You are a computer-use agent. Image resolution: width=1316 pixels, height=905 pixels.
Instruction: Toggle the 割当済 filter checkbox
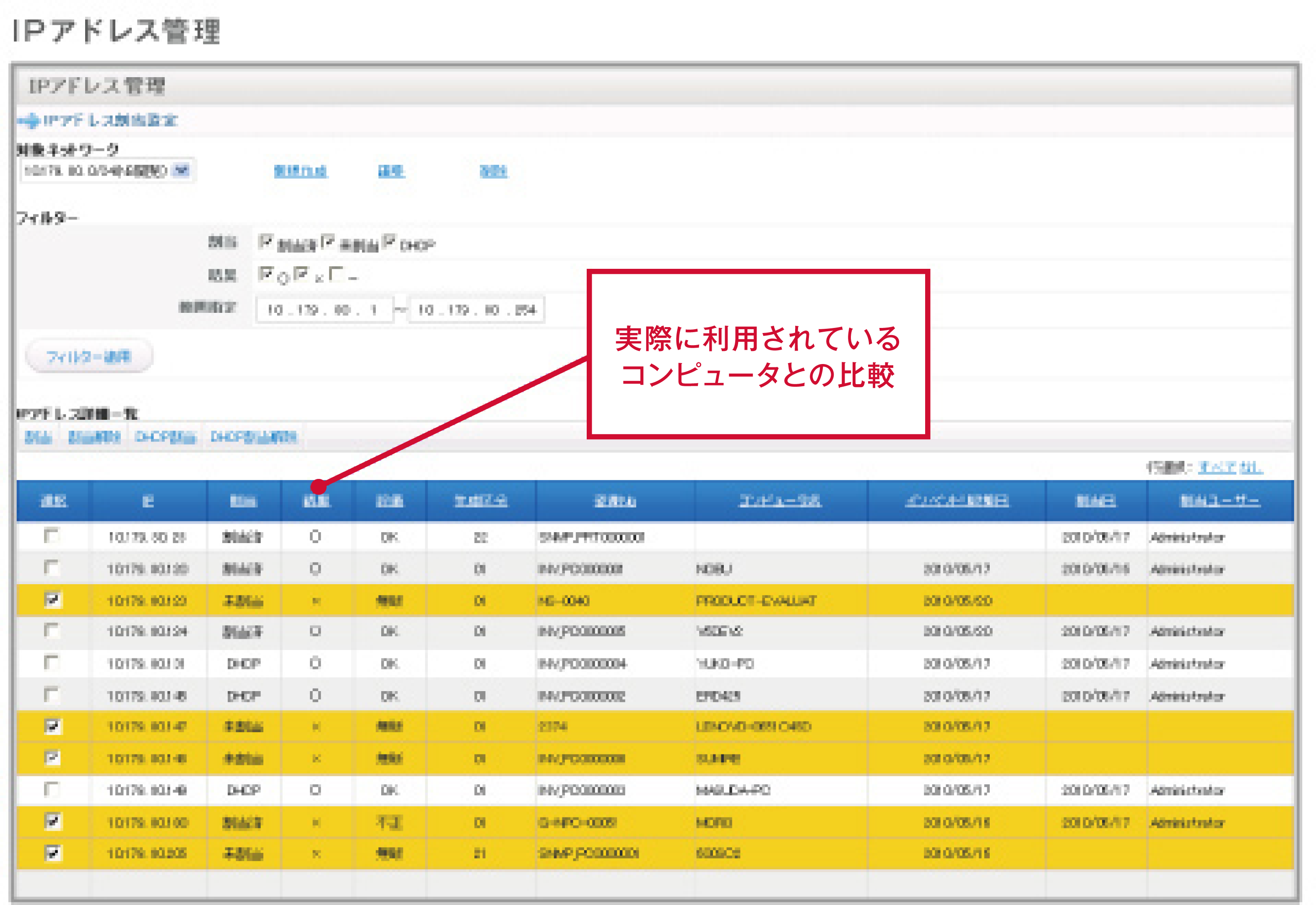265,241
